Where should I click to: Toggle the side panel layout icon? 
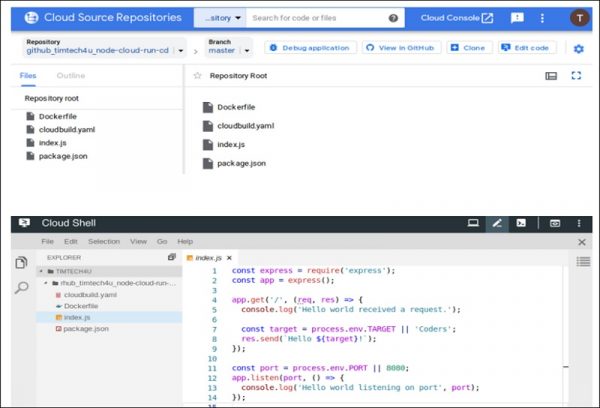tap(551, 76)
